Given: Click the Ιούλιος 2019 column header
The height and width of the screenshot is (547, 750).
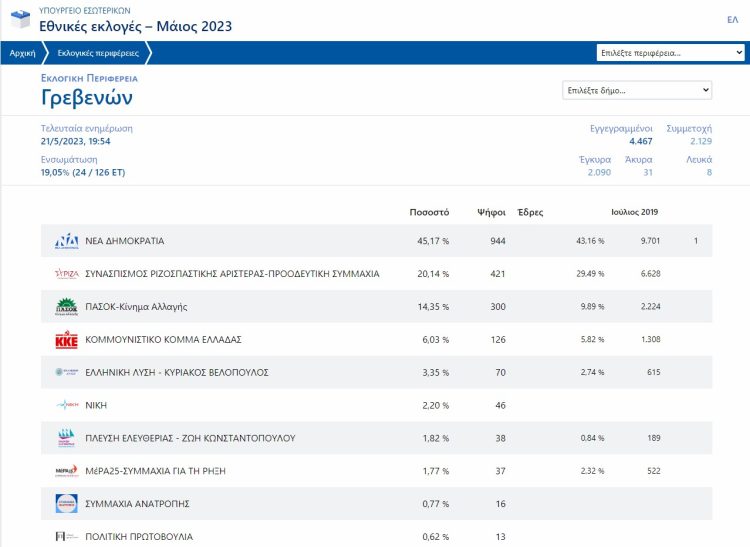Looking at the screenshot, I should 634,212.
